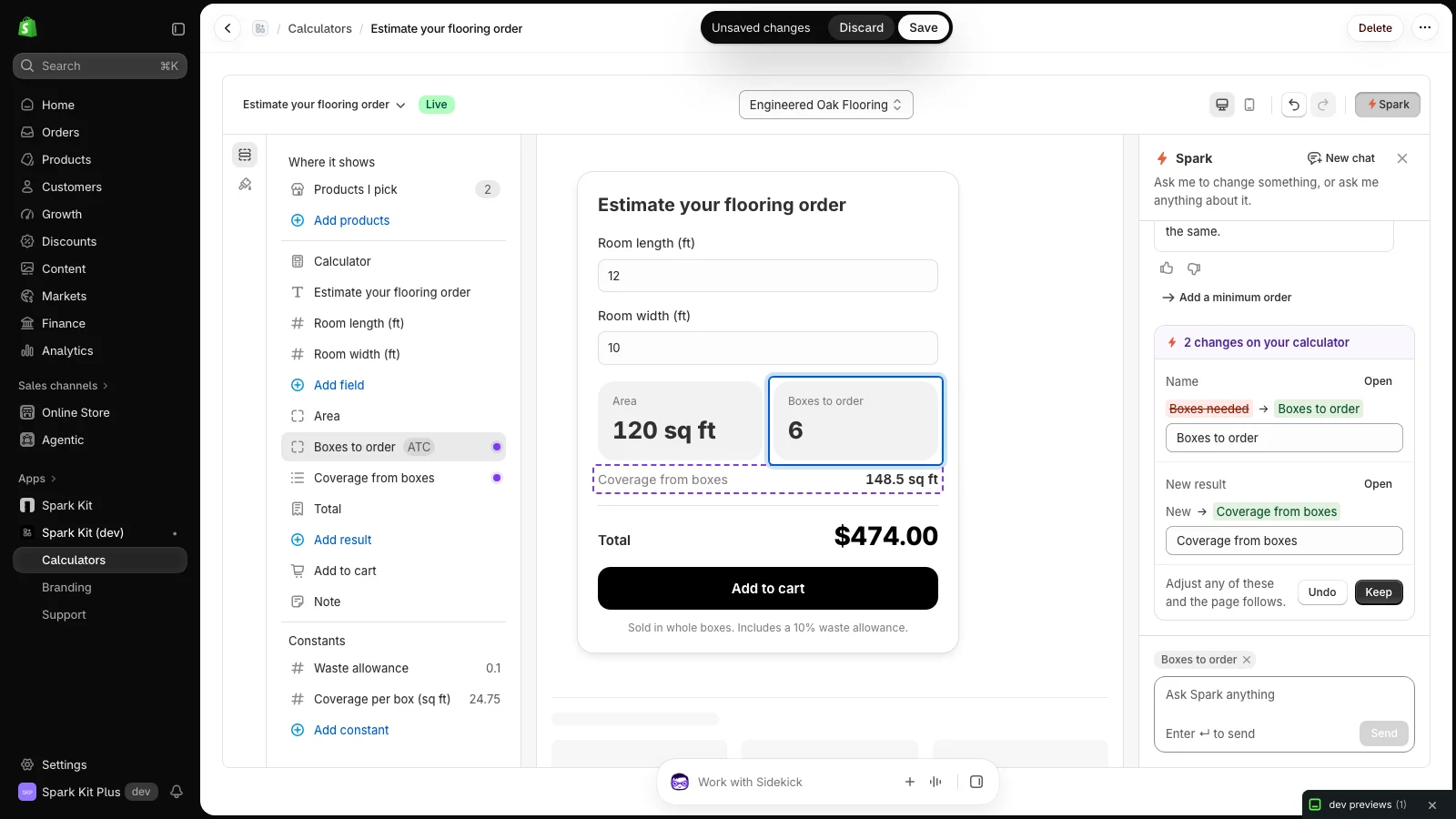Close the dev previews bar

point(1432,805)
